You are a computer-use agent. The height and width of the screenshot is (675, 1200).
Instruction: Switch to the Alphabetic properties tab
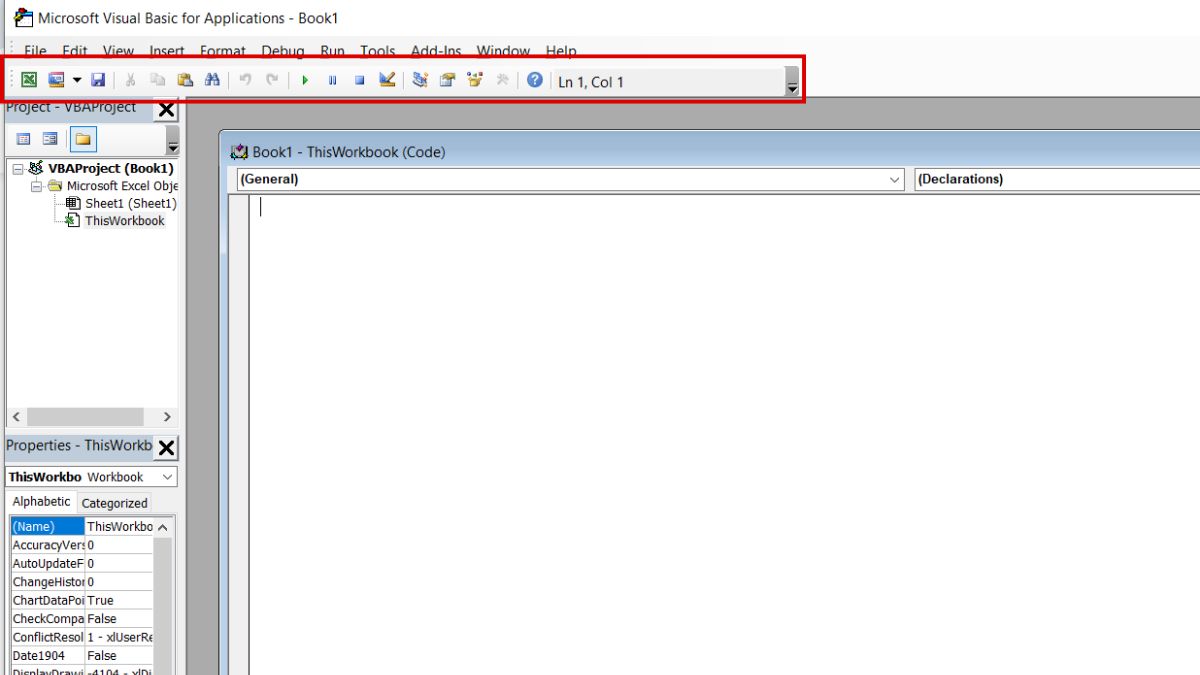click(41, 502)
